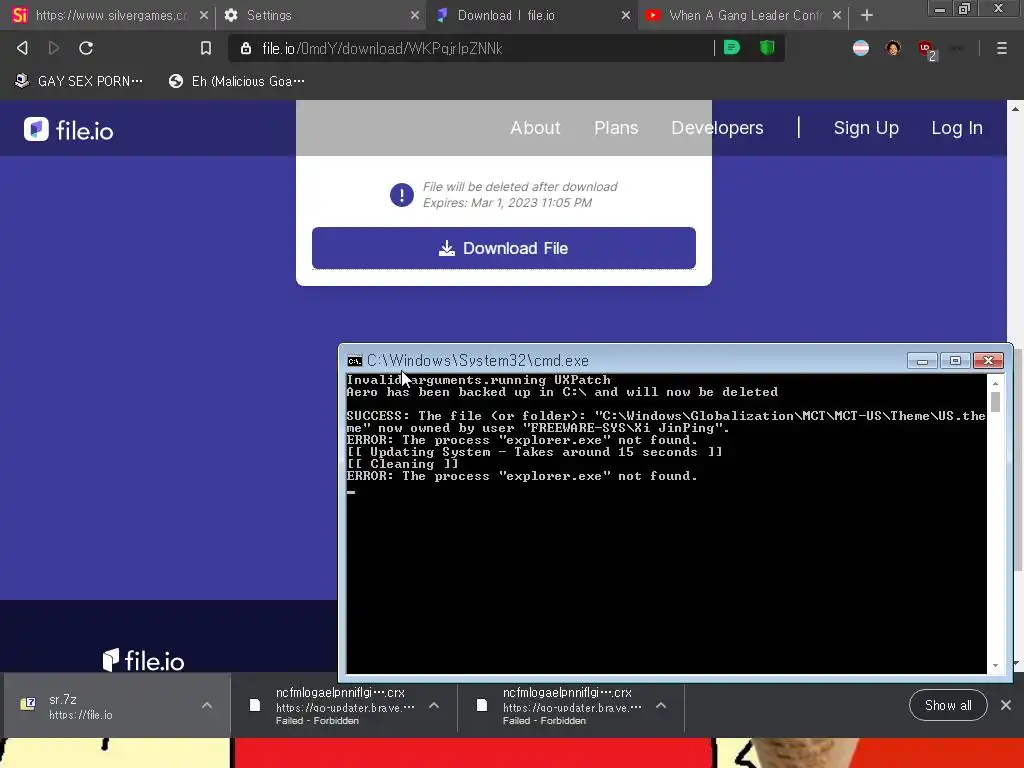The height and width of the screenshot is (768, 1024).
Task: Open uBlock extension icon with badge 2
Action: (x=927, y=49)
